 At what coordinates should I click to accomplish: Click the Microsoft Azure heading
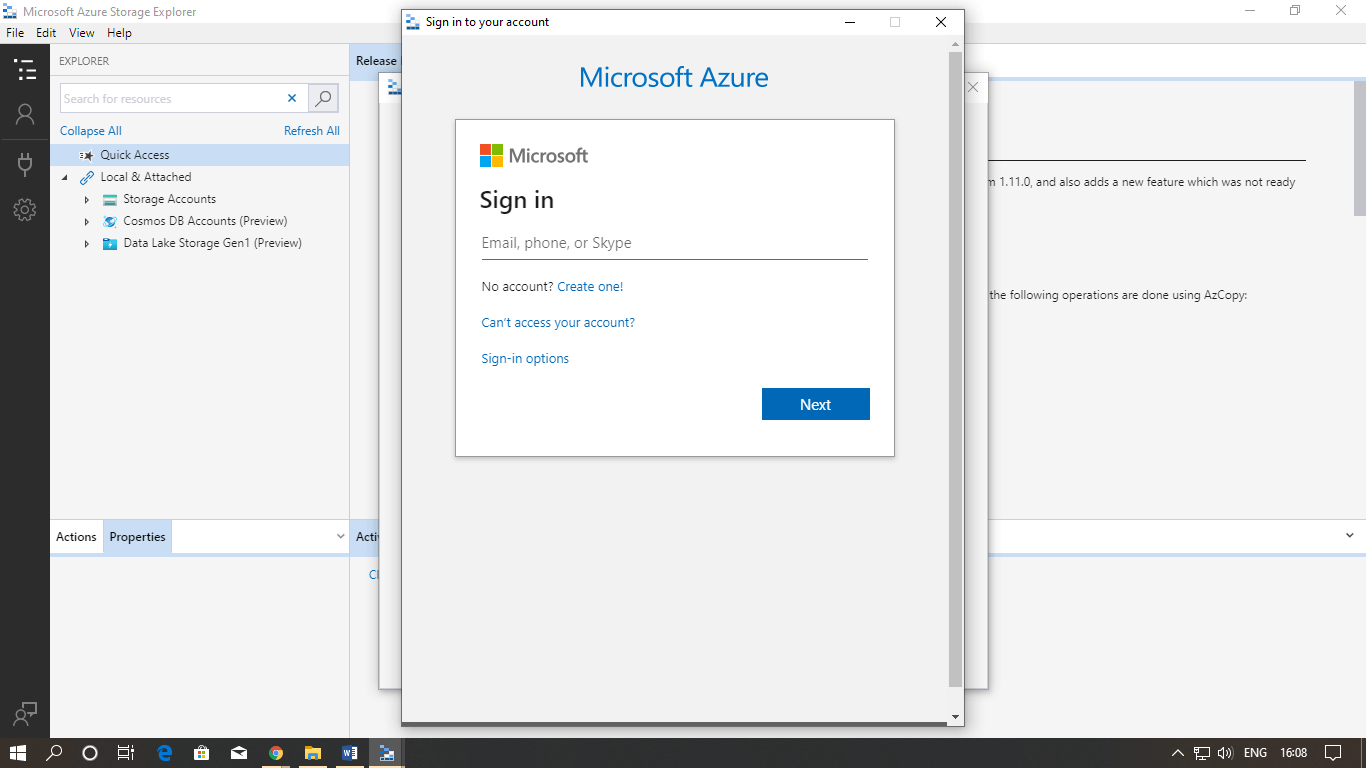(x=674, y=78)
